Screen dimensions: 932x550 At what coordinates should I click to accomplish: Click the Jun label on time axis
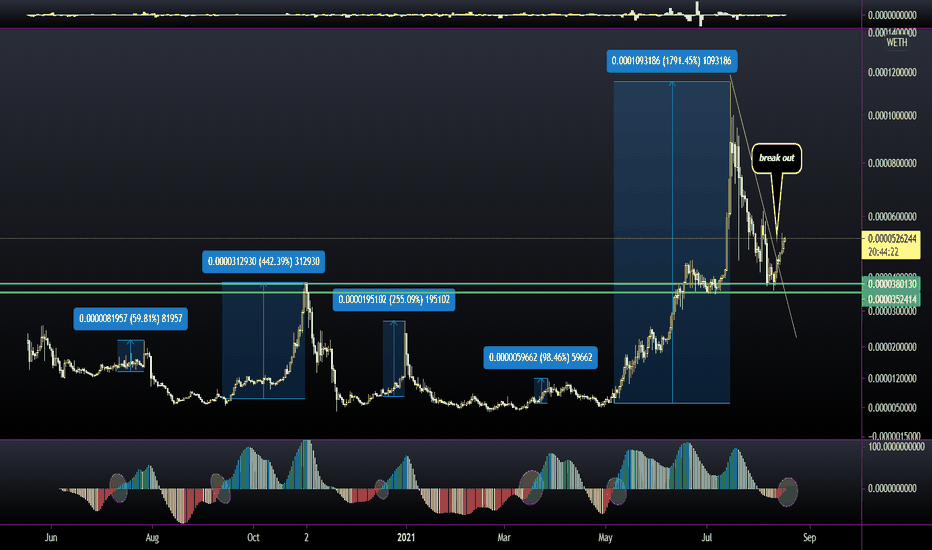tap(51, 538)
